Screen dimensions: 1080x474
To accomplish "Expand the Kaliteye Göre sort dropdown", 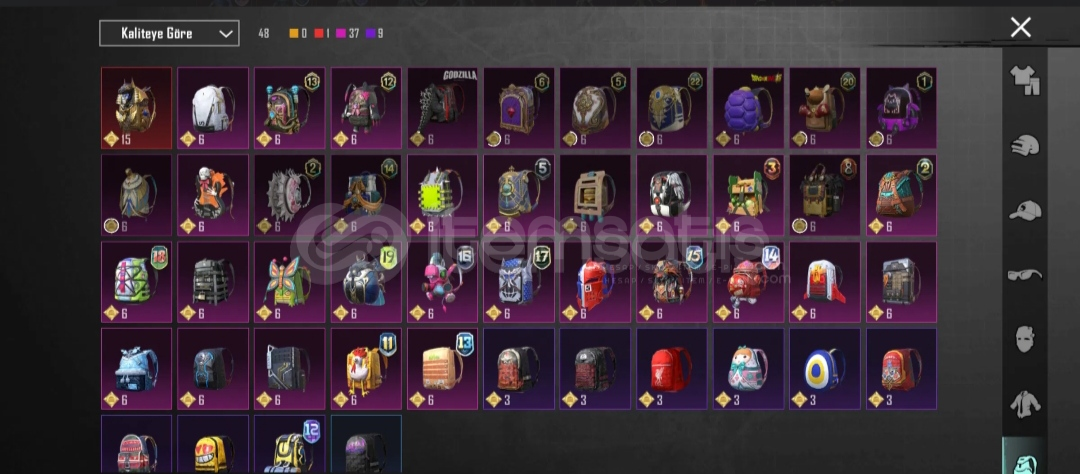I will coord(169,33).
